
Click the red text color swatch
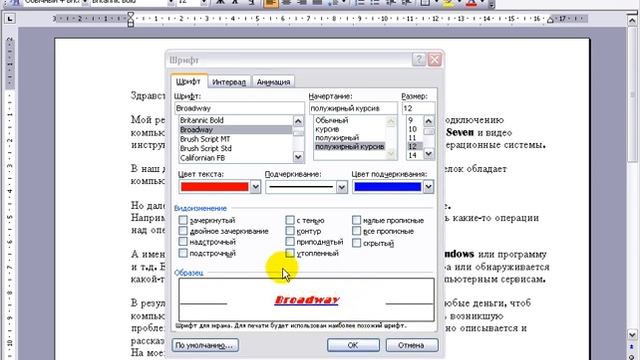[214, 187]
